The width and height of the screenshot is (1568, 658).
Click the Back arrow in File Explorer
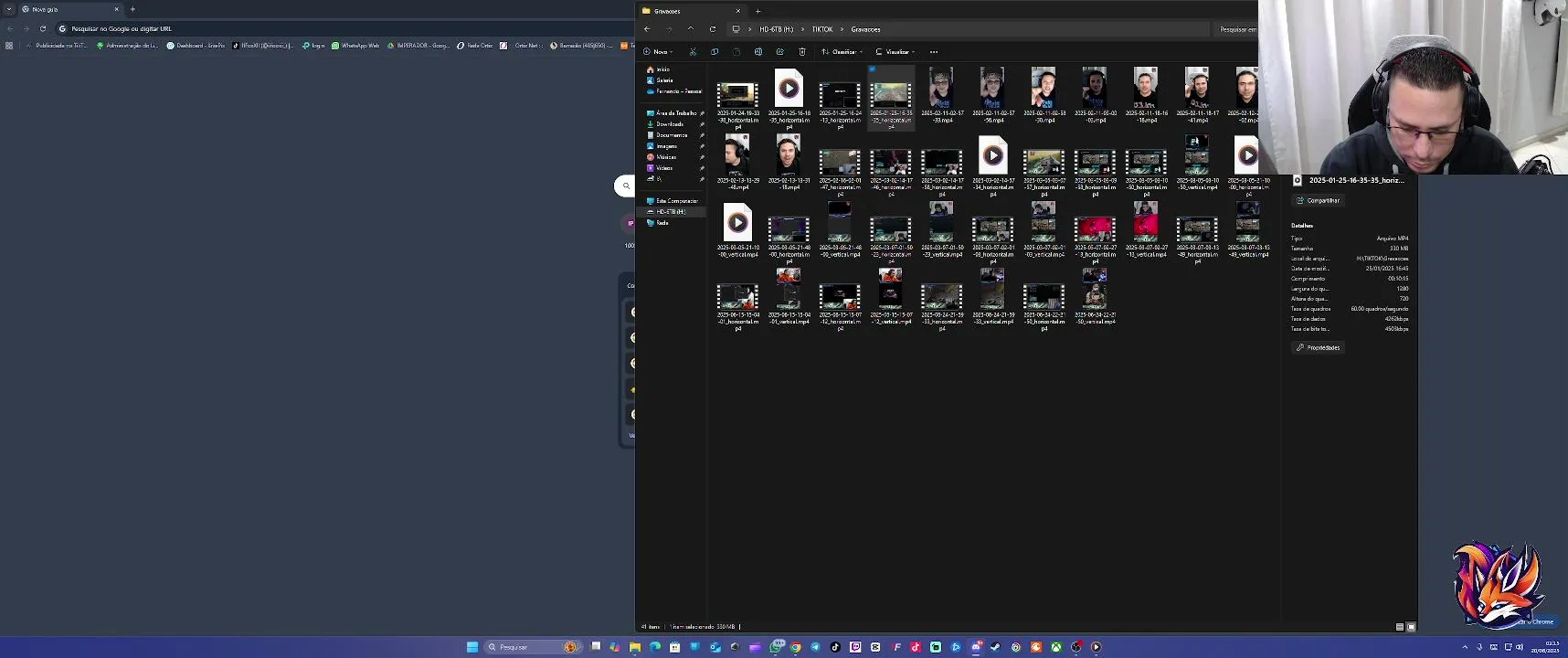pyautogui.click(x=647, y=29)
